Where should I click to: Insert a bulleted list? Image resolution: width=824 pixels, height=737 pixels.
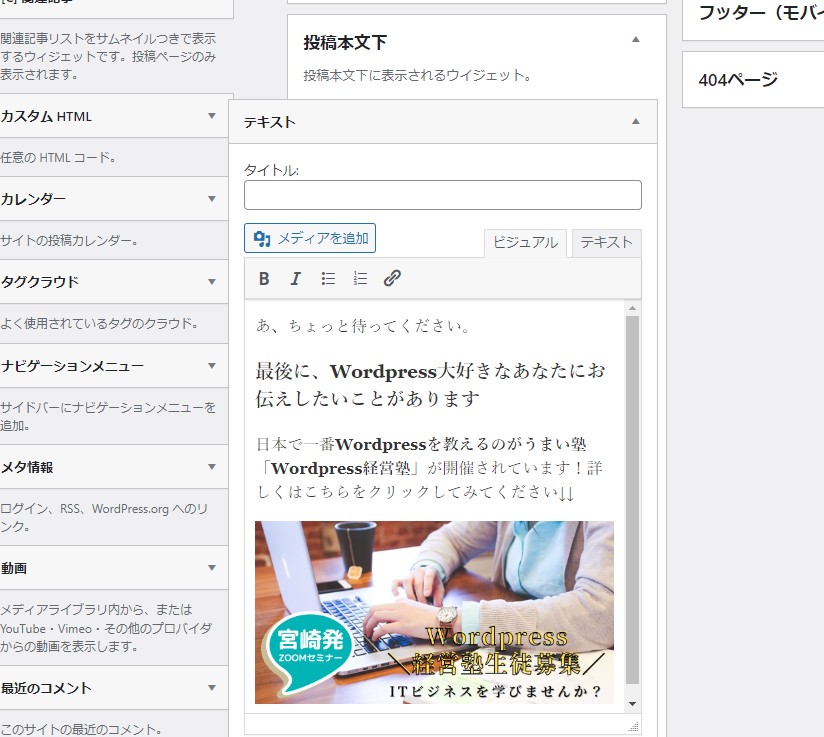(328, 279)
